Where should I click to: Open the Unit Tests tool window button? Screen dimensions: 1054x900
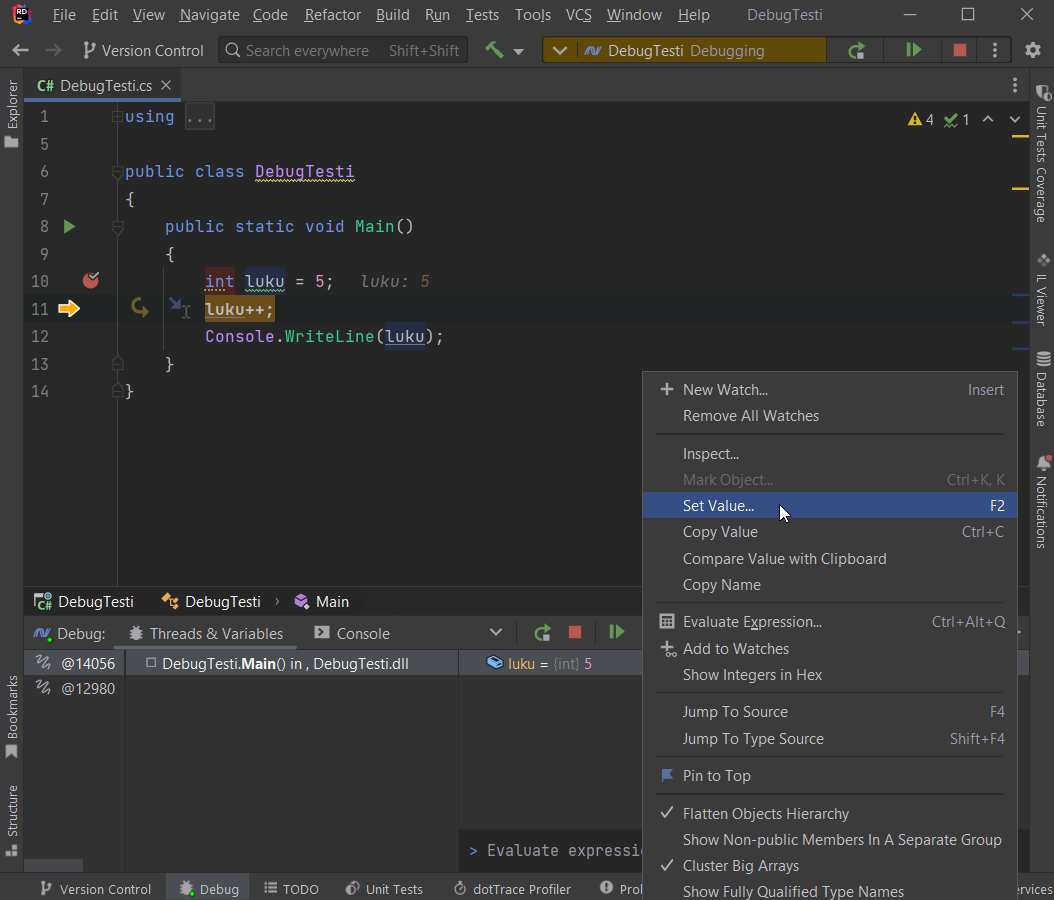point(384,889)
